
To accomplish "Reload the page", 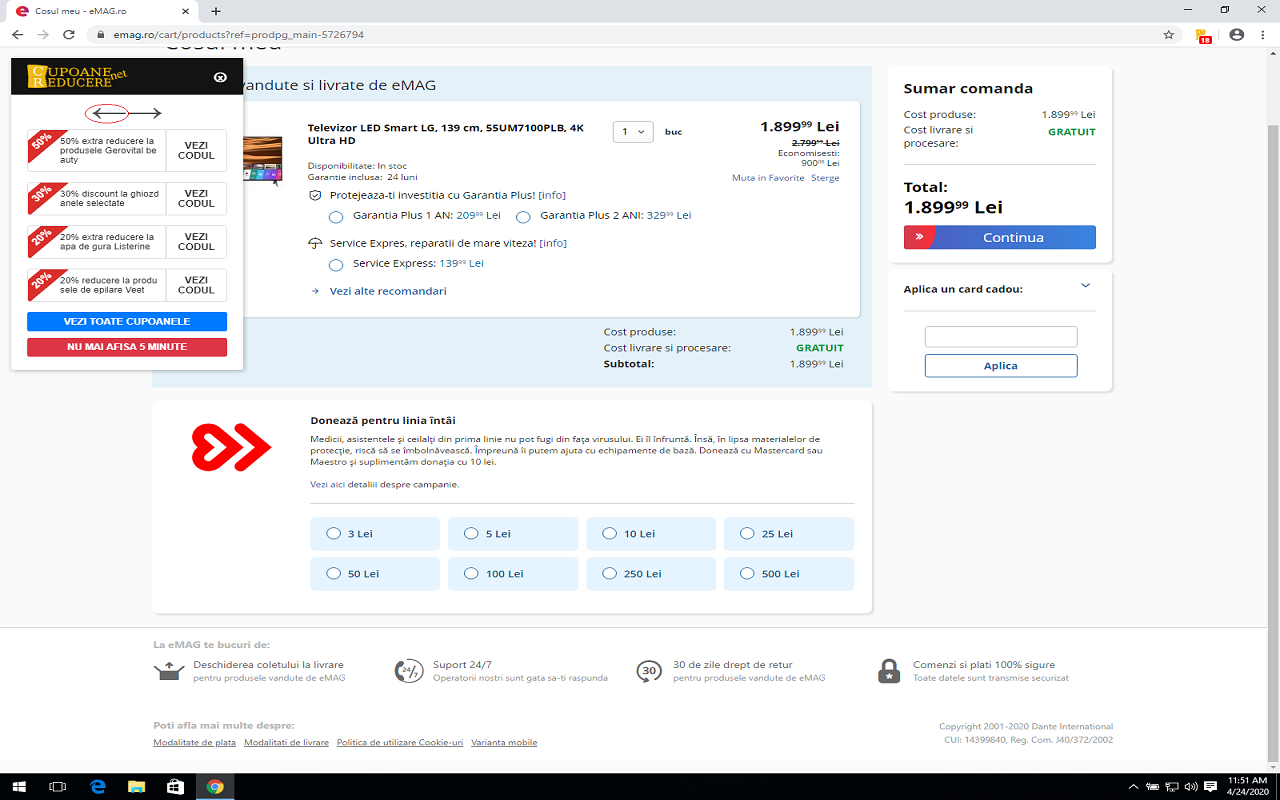I will pos(69,34).
